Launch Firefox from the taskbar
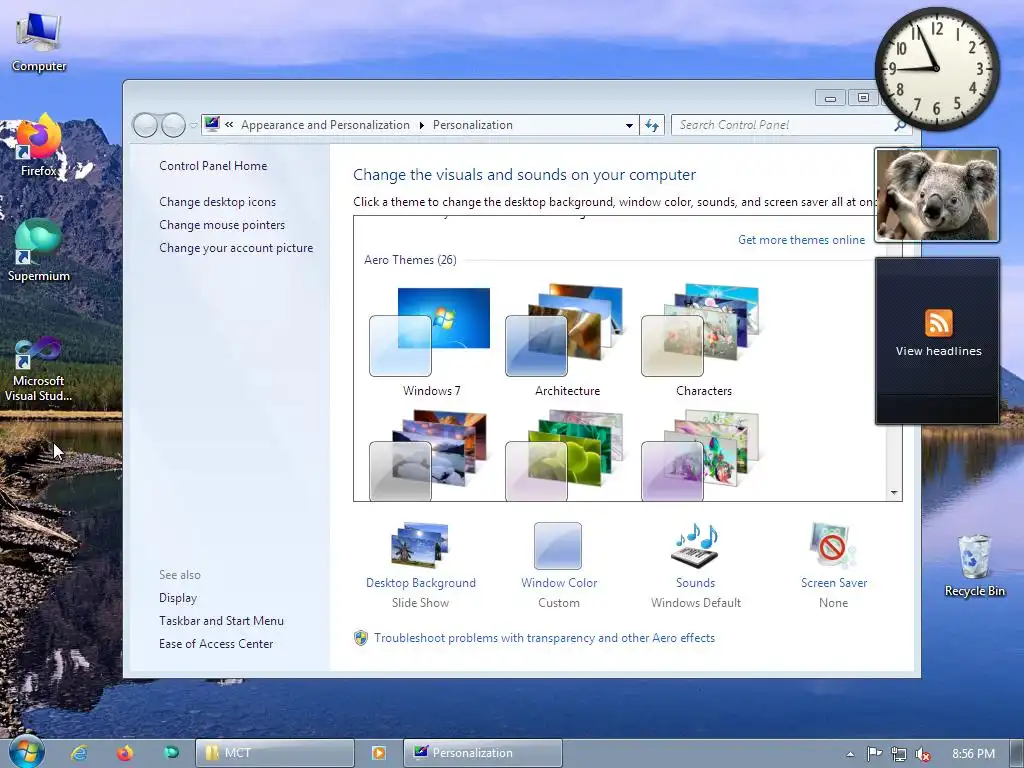 (125, 753)
